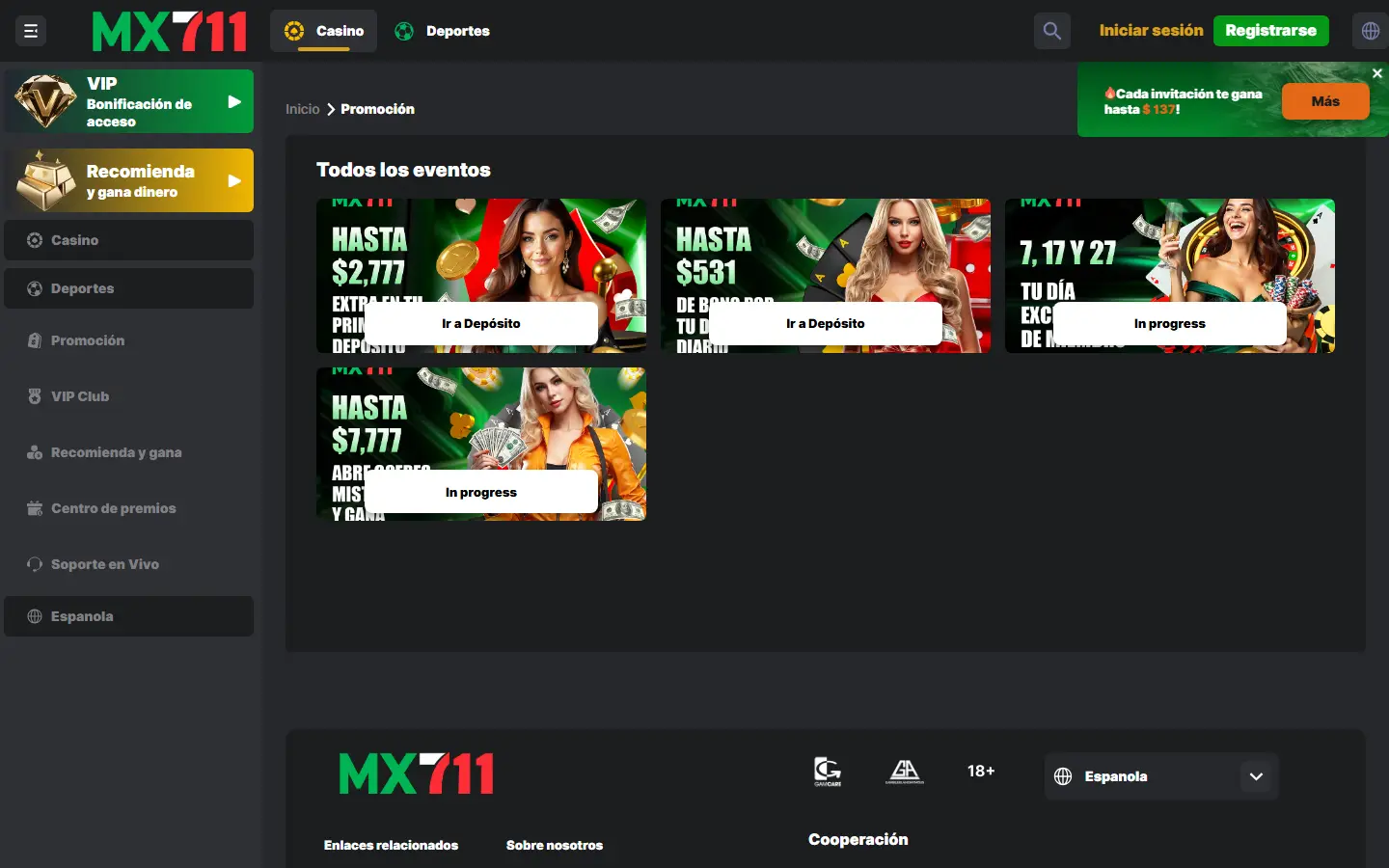Click In progress on 7, 17 y 27 promo

pos(1169,323)
